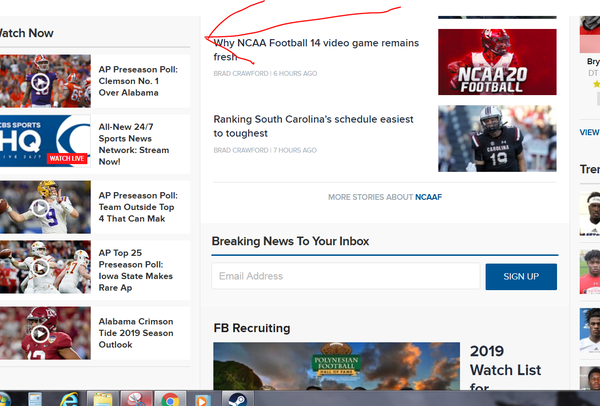Open 'Ranking South Carolina's schedule easiest to toughest' article
600x406 pixels.
point(313,126)
